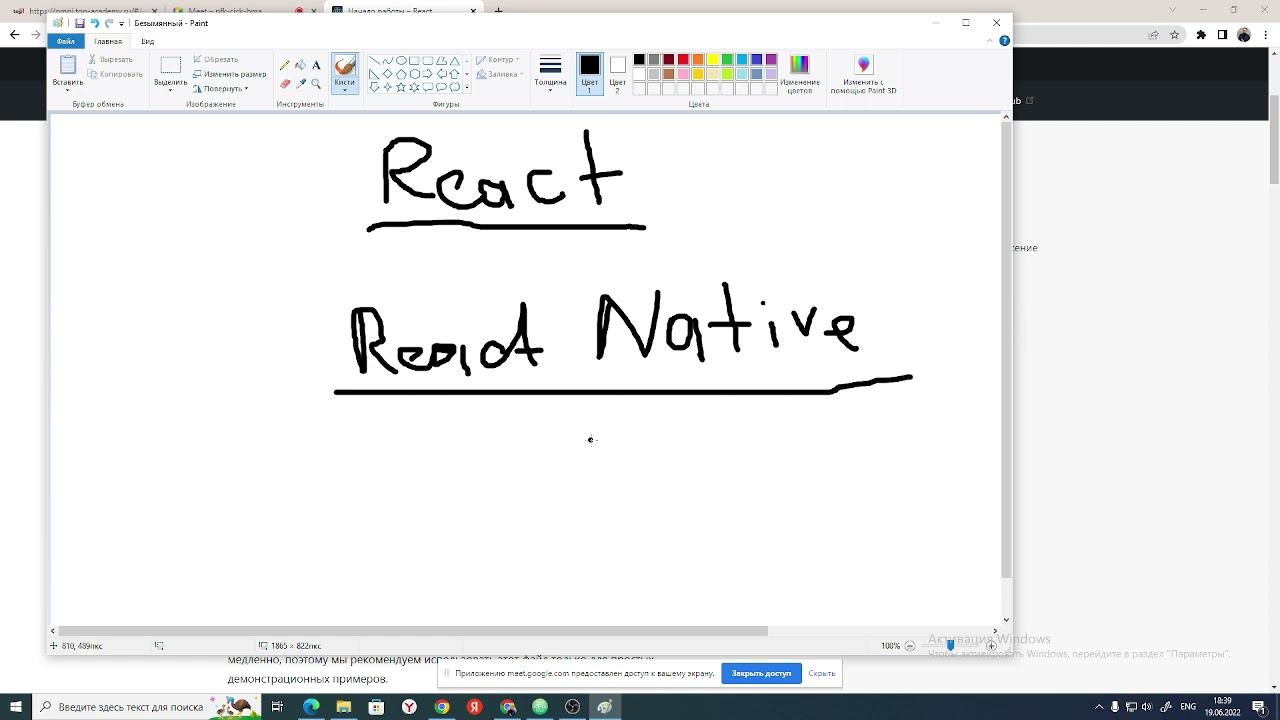1280x720 pixels.
Task: Open the Windows Start menu
Action: point(16,707)
